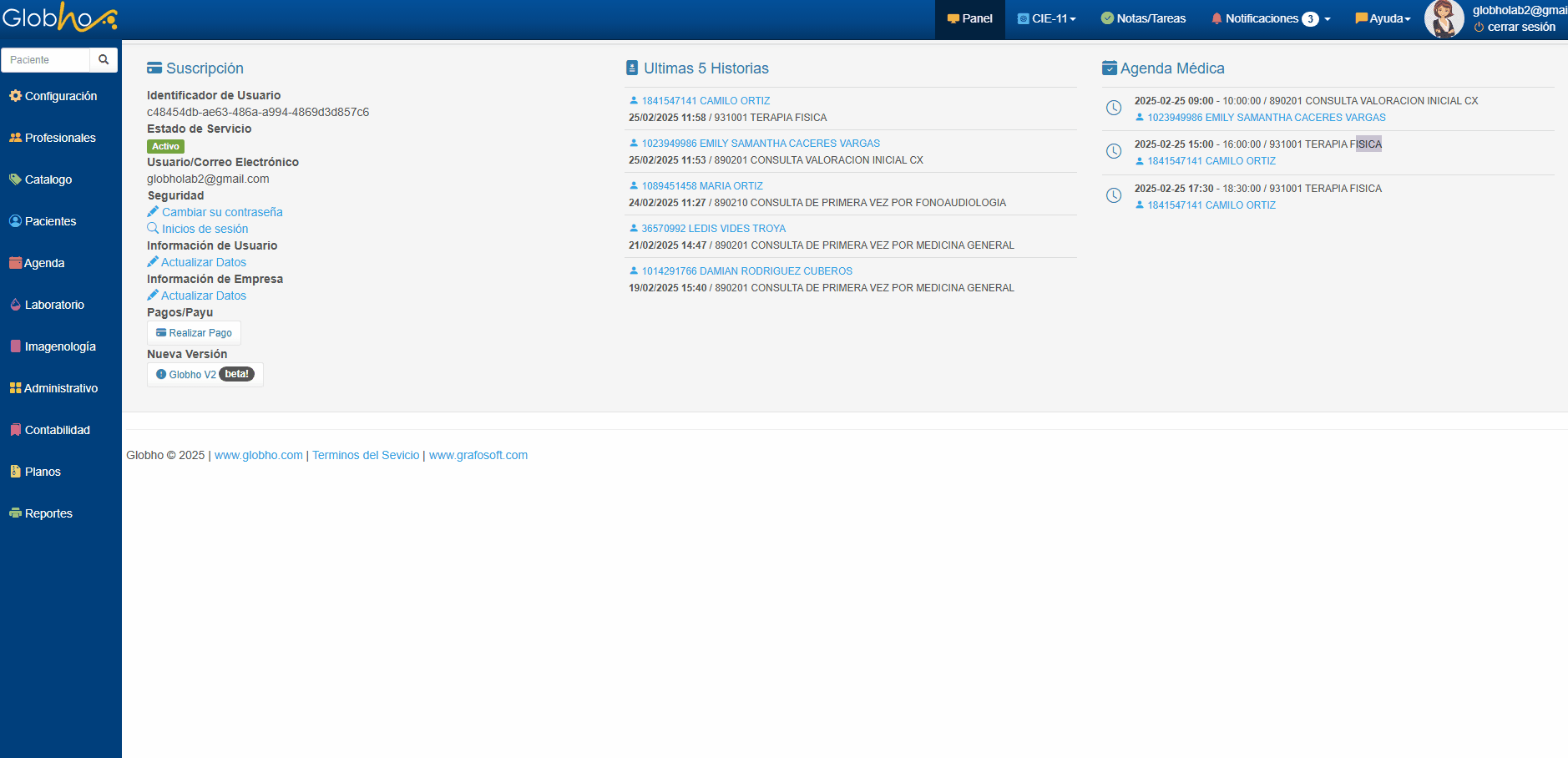Click the user avatar picture

(x=1444, y=18)
